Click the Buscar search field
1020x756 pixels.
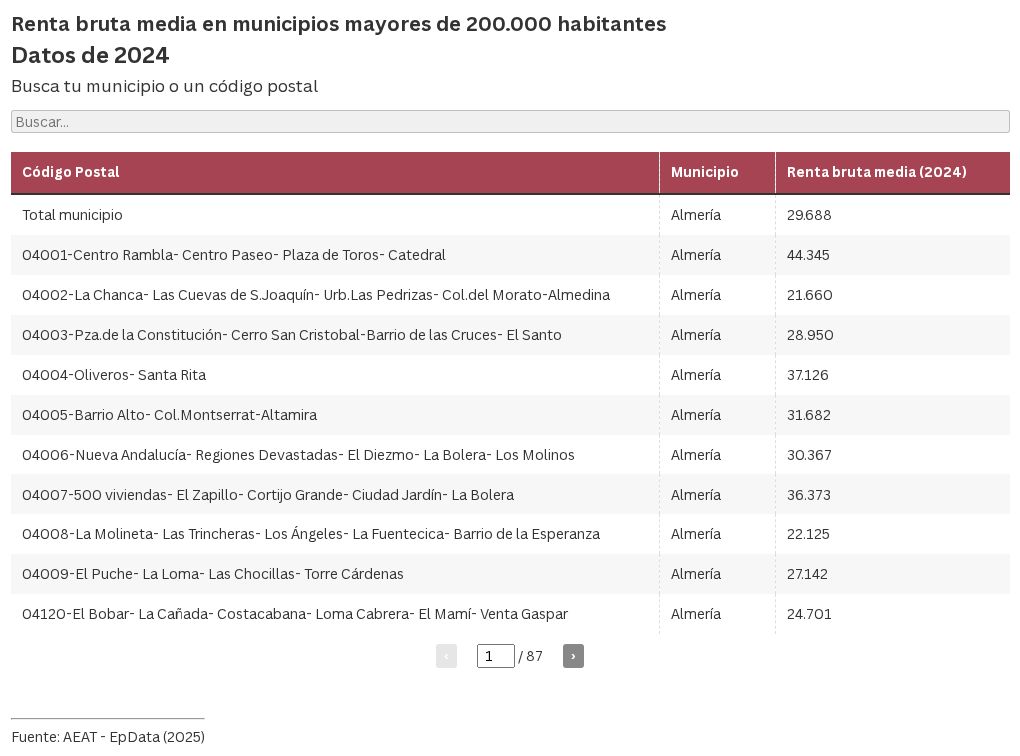tap(510, 122)
